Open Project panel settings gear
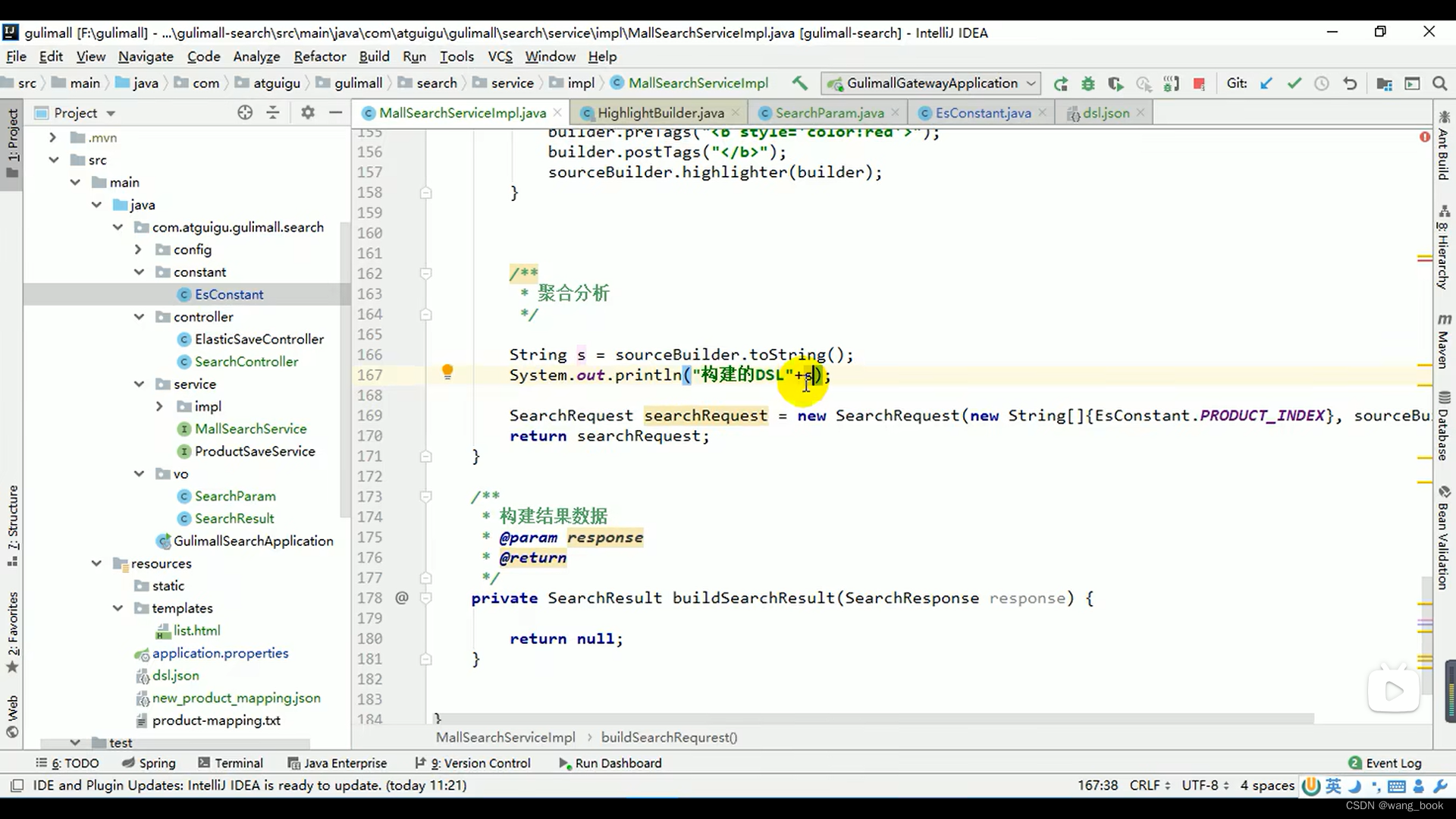1456x819 pixels. (x=307, y=112)
